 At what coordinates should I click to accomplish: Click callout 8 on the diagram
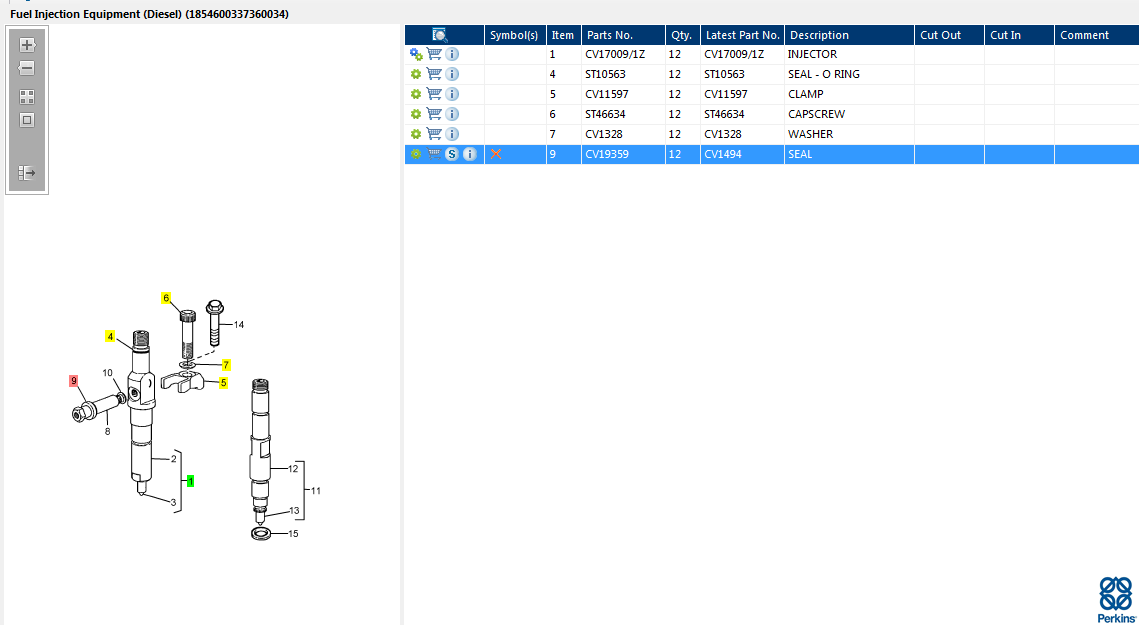108,432
